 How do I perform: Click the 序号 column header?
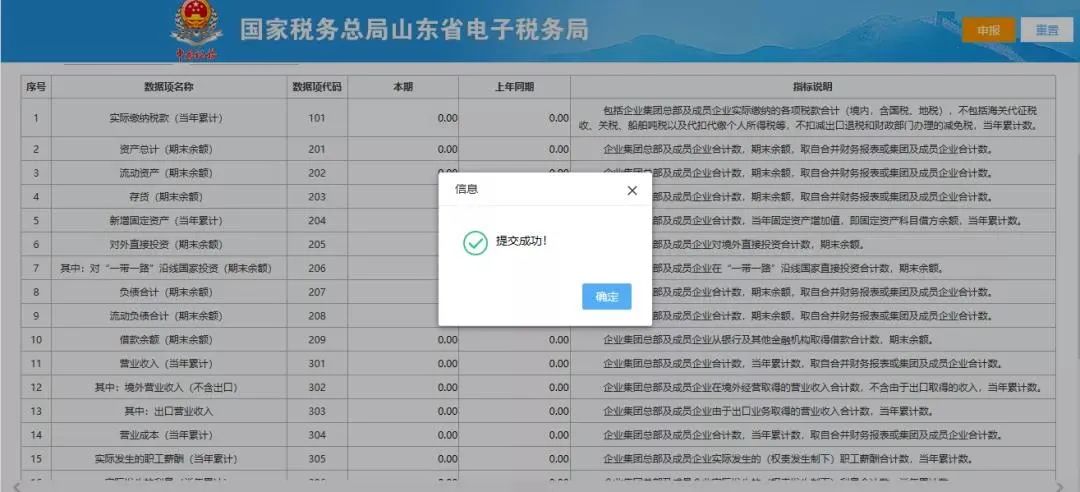[36, 87]
